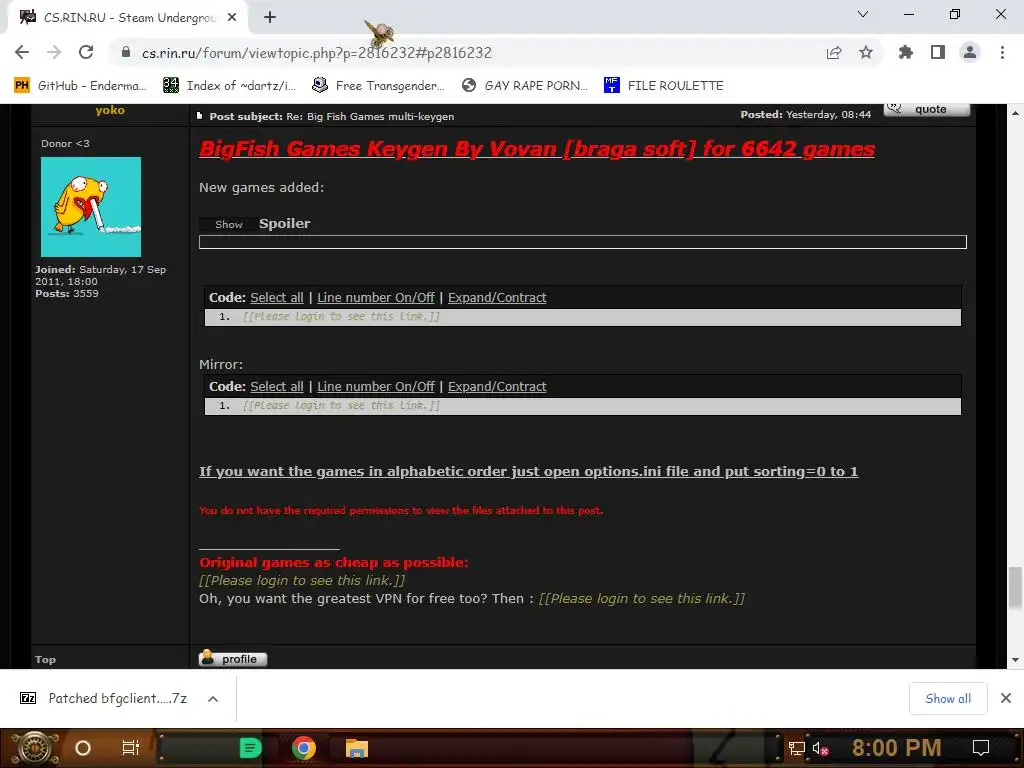1024x768 pixels.
Task: Reload the current forum page
Action: (86, 52)
